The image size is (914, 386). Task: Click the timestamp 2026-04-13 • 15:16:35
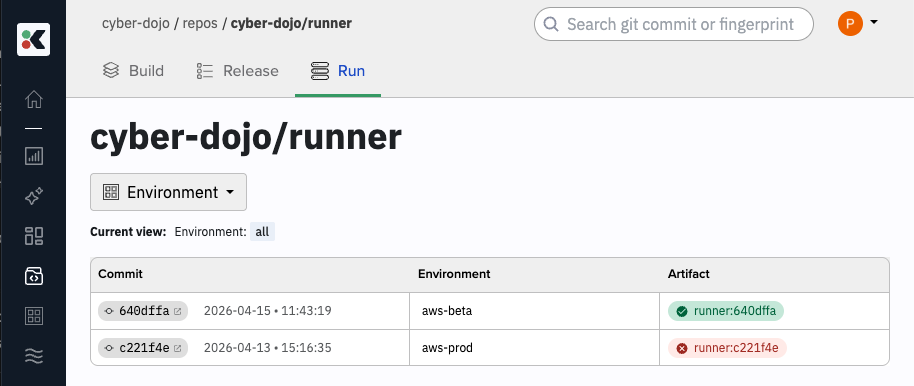click(268, 349)
